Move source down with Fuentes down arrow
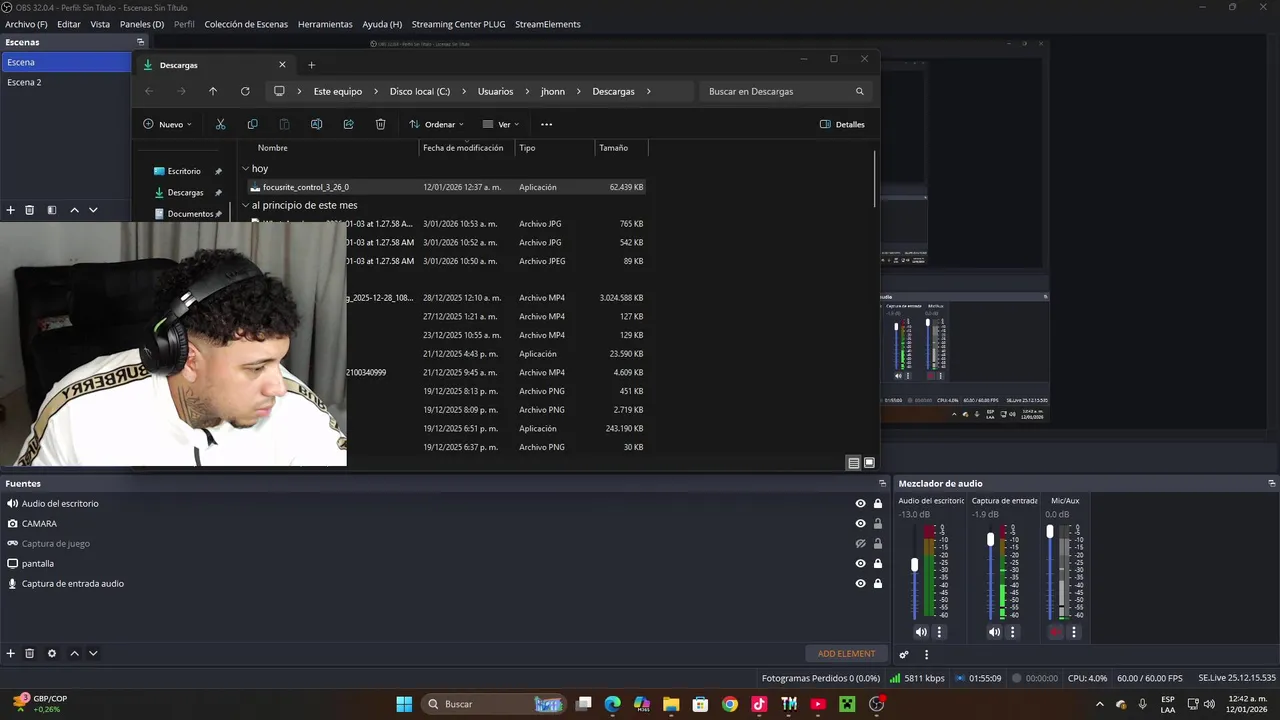 point(93,653)
